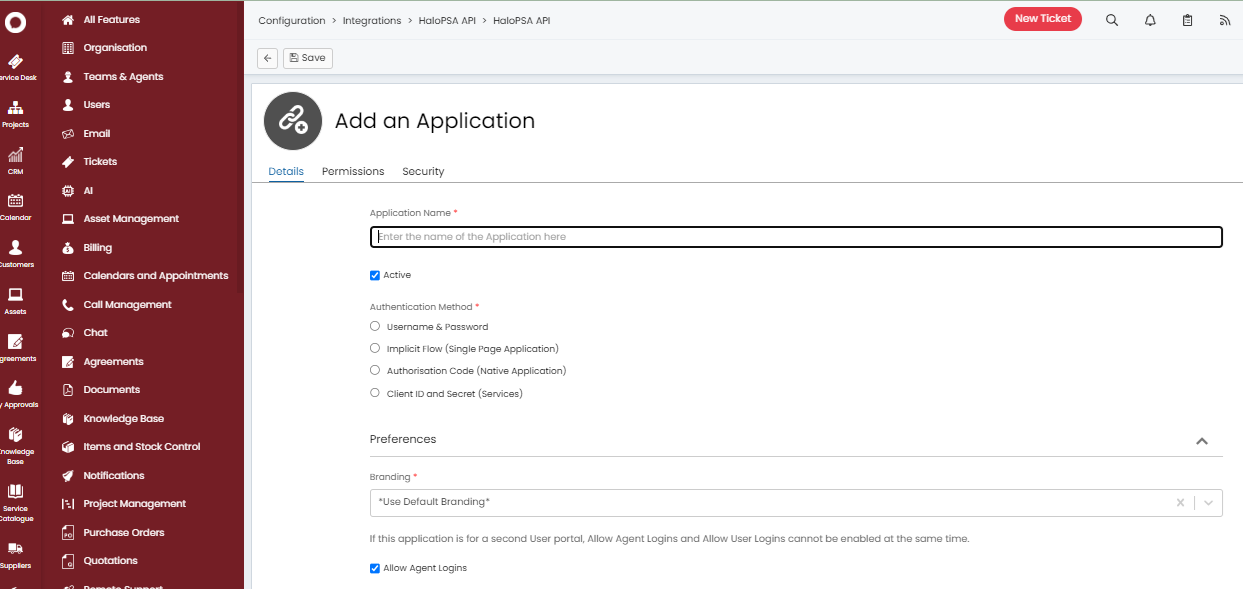Collapse the Preferences section chevron
1243x589 pixels.
coord(1202,440)
